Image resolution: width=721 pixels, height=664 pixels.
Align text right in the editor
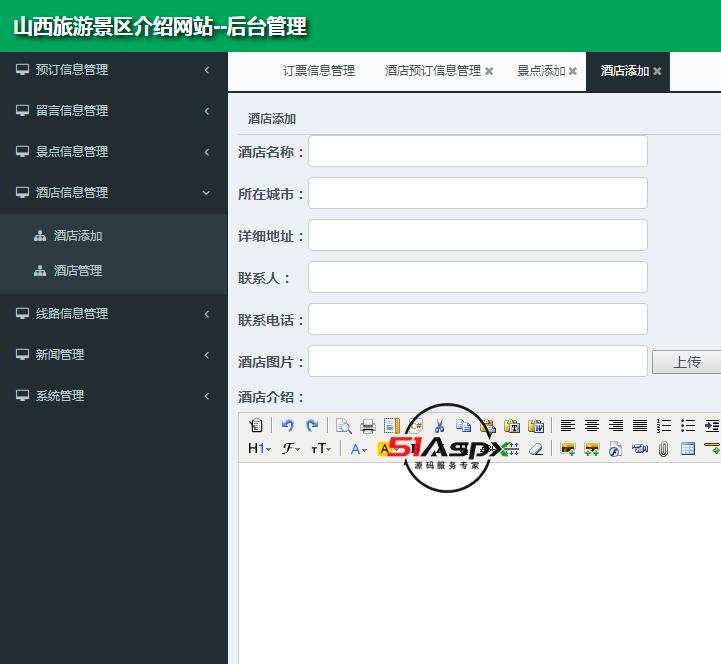[x=616, y=425]
